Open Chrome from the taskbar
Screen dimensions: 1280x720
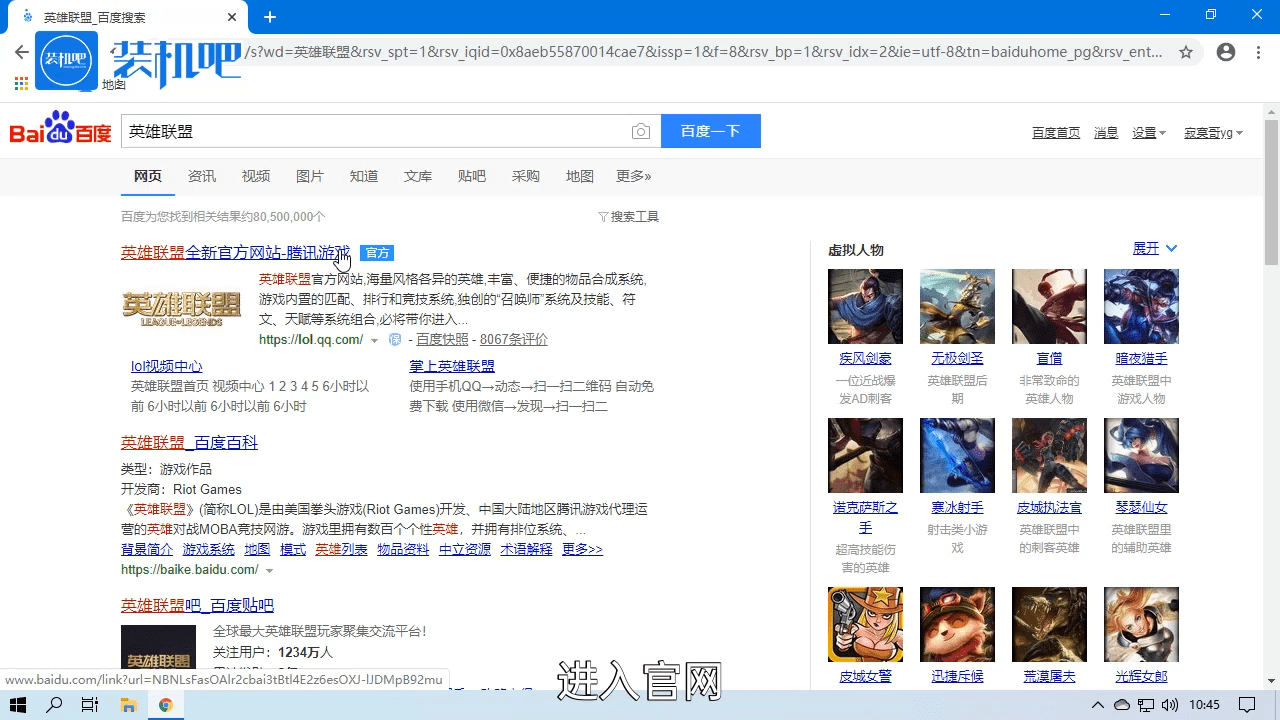[167, 705]
